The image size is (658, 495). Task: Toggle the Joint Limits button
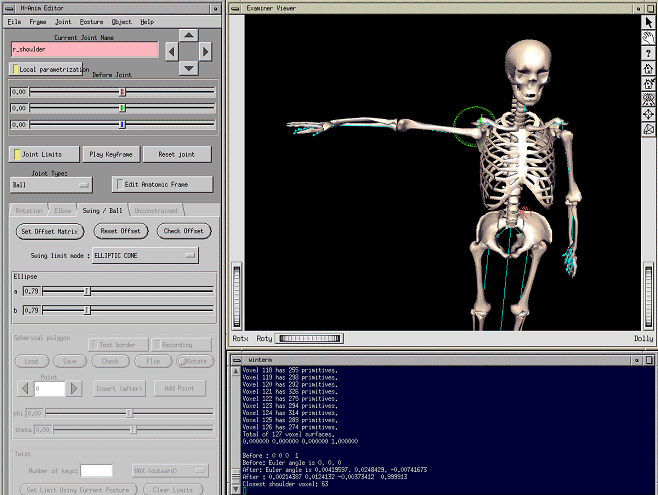coord(44,155)
